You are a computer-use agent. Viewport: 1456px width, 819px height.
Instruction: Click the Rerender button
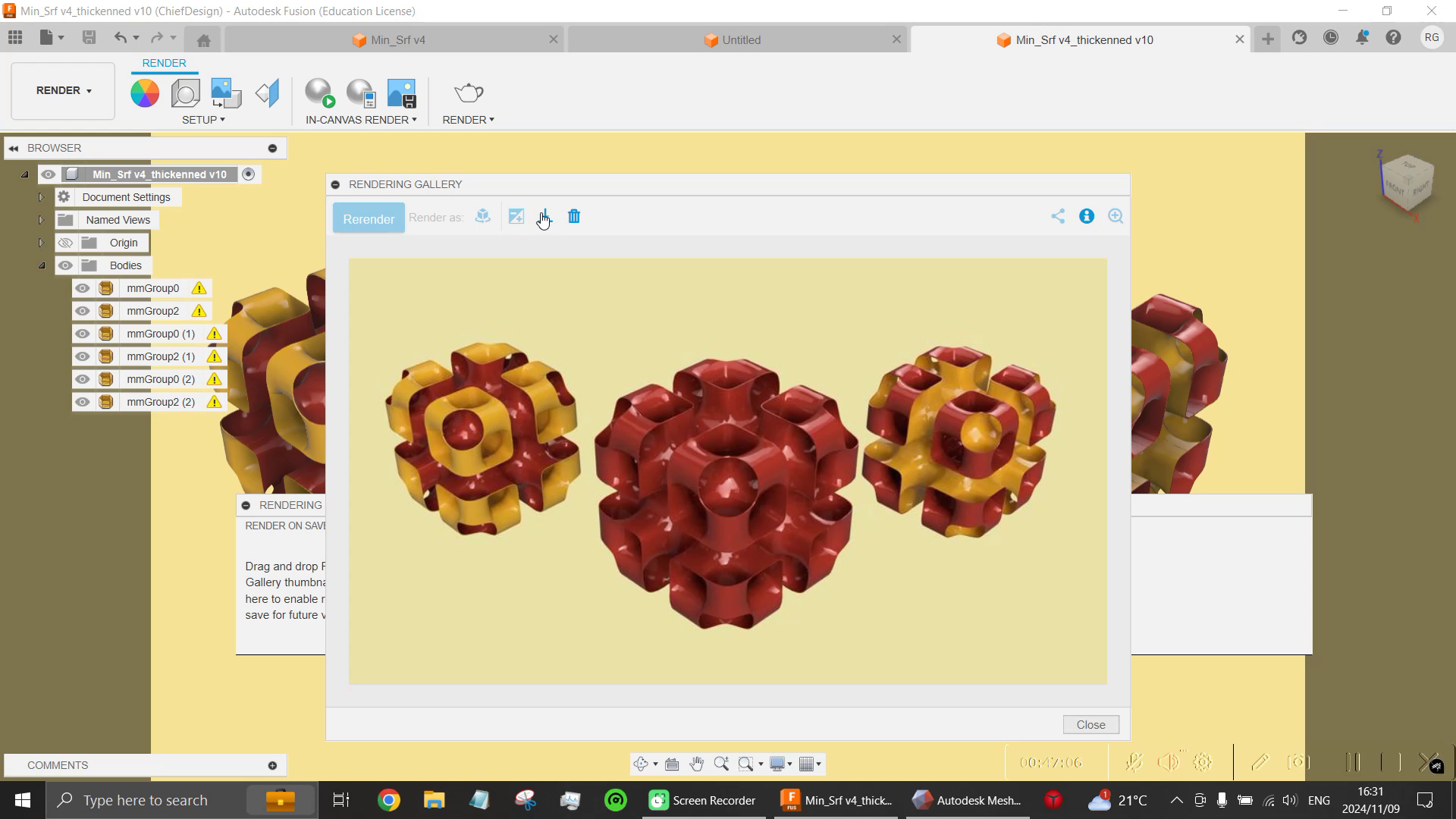click(369, 218)
